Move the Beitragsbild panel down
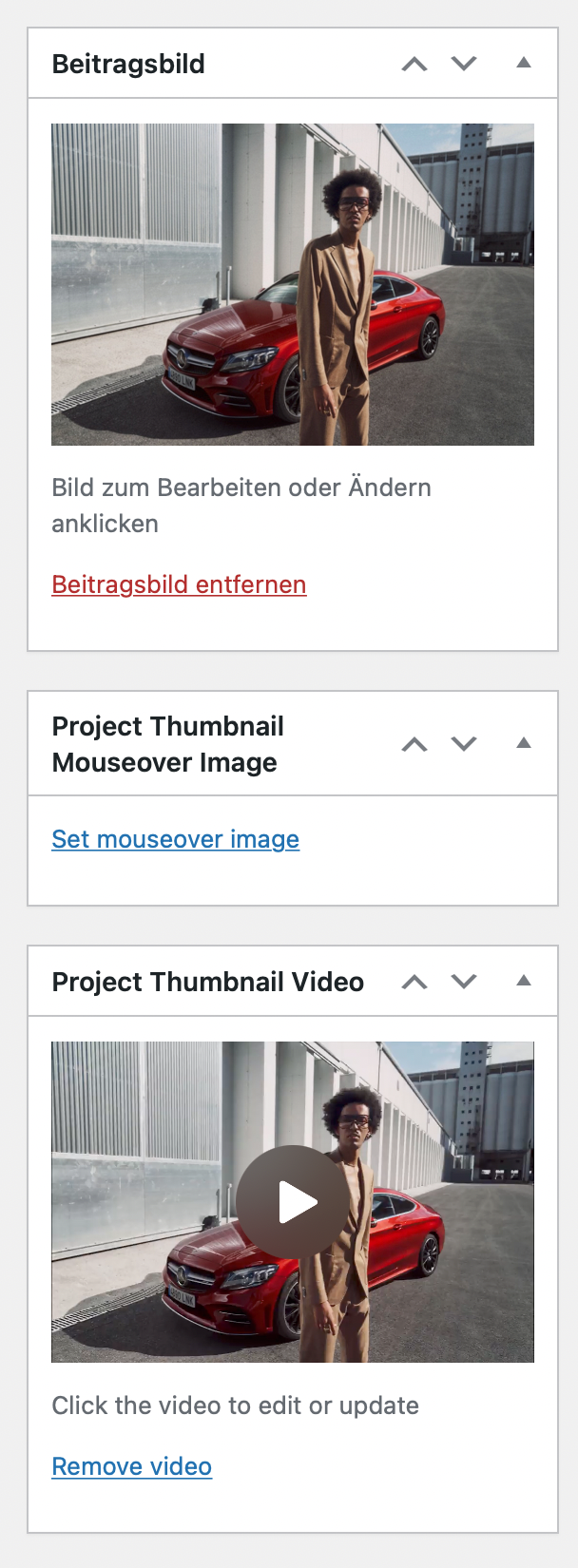The height and width of the screenshot is (1568, 578). 464,65
